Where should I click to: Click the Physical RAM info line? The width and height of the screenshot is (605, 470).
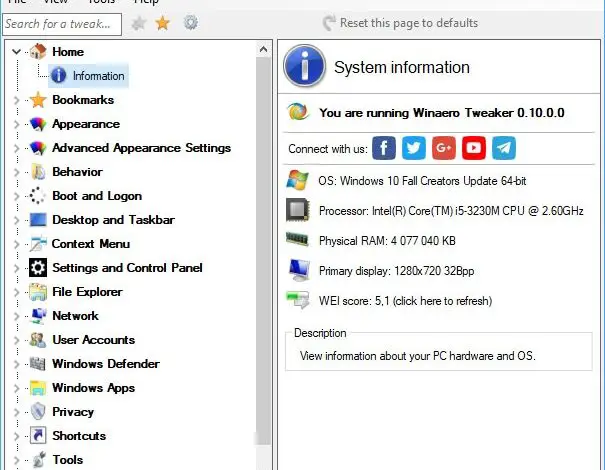pyautogui.click(x=387, y=241)
